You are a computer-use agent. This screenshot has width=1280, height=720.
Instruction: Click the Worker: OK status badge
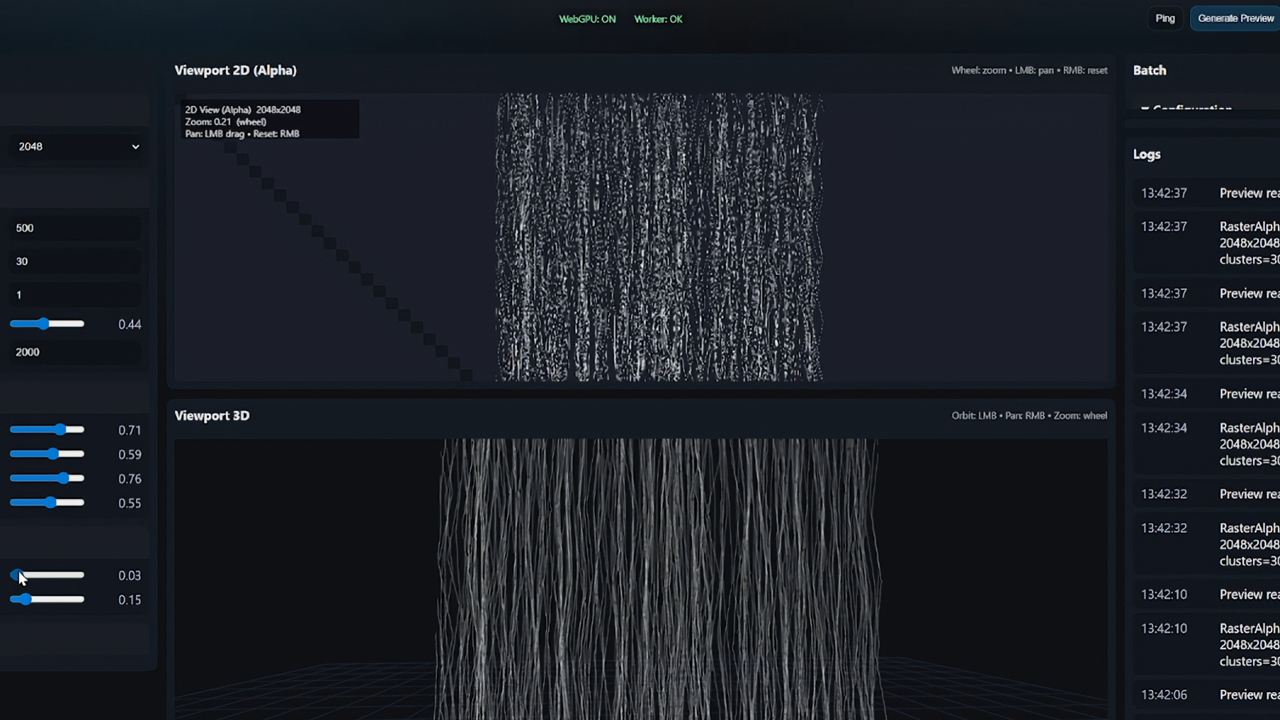(658, 19)
